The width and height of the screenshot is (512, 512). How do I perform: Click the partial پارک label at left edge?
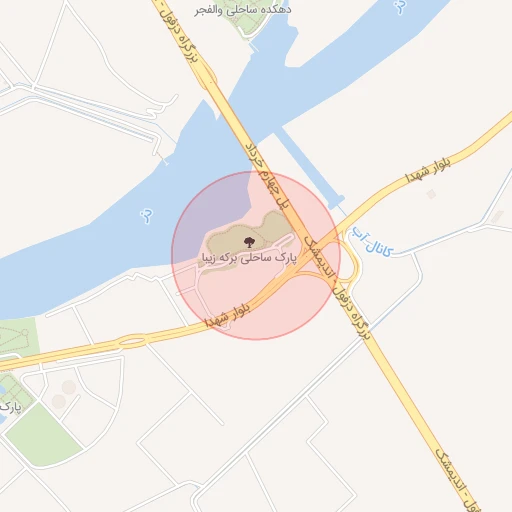tap(10, 407)
